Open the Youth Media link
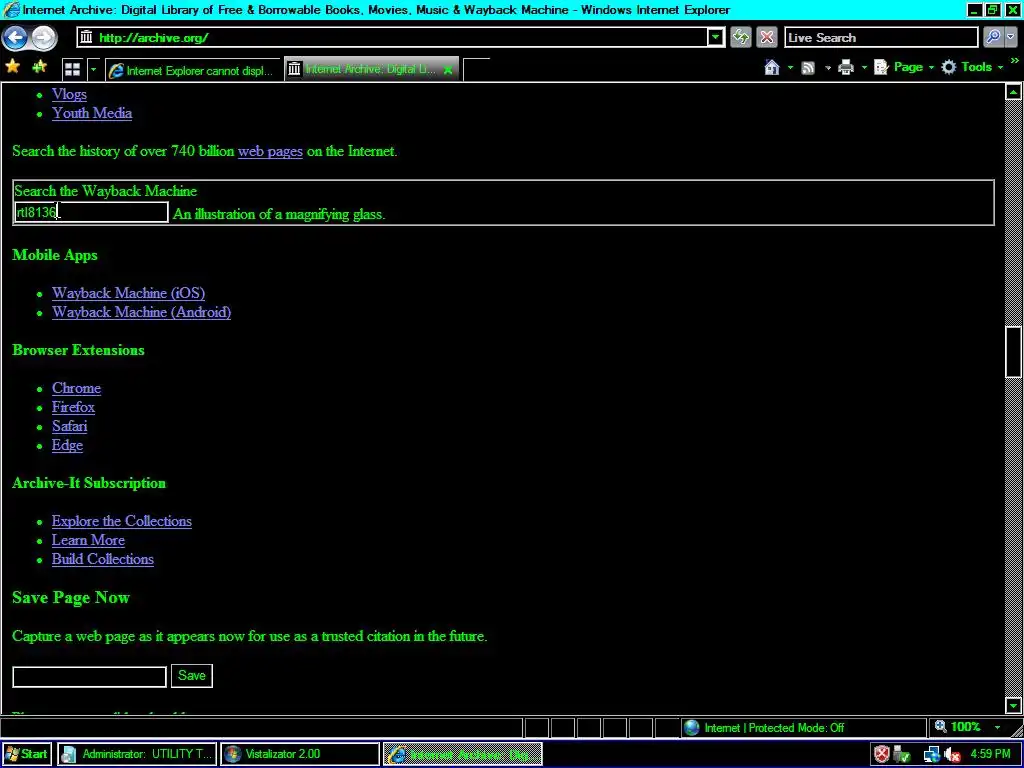This screenshot has width=1024, height=768. (92, 113)
